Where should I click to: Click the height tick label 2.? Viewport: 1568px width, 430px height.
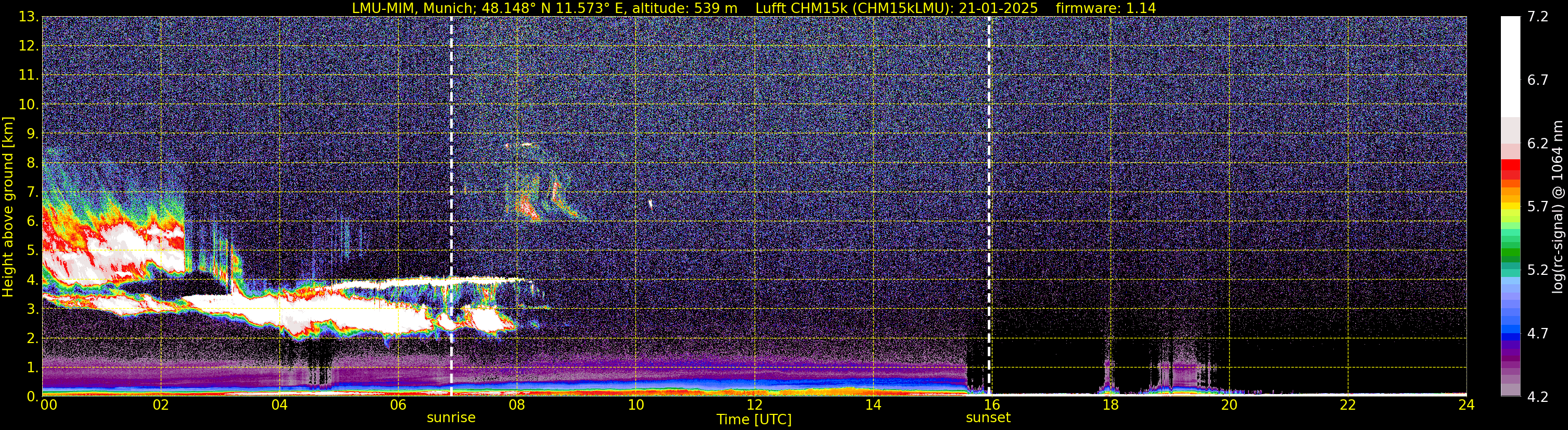32,339
